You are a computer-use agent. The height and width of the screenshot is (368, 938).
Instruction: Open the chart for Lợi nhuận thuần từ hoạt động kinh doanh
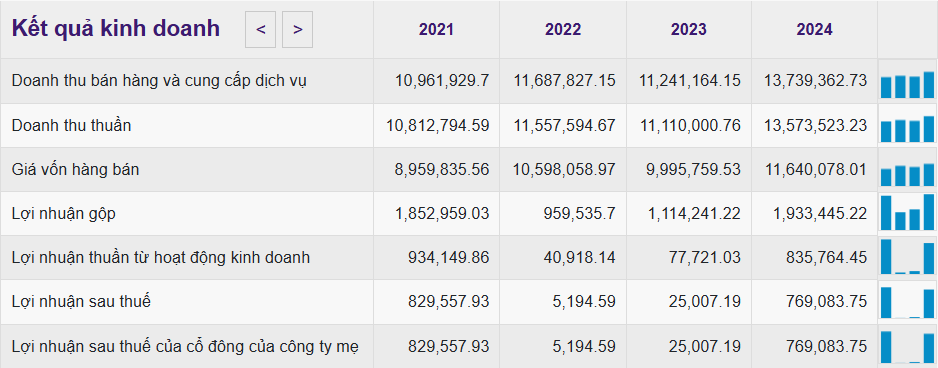point(907,257)
